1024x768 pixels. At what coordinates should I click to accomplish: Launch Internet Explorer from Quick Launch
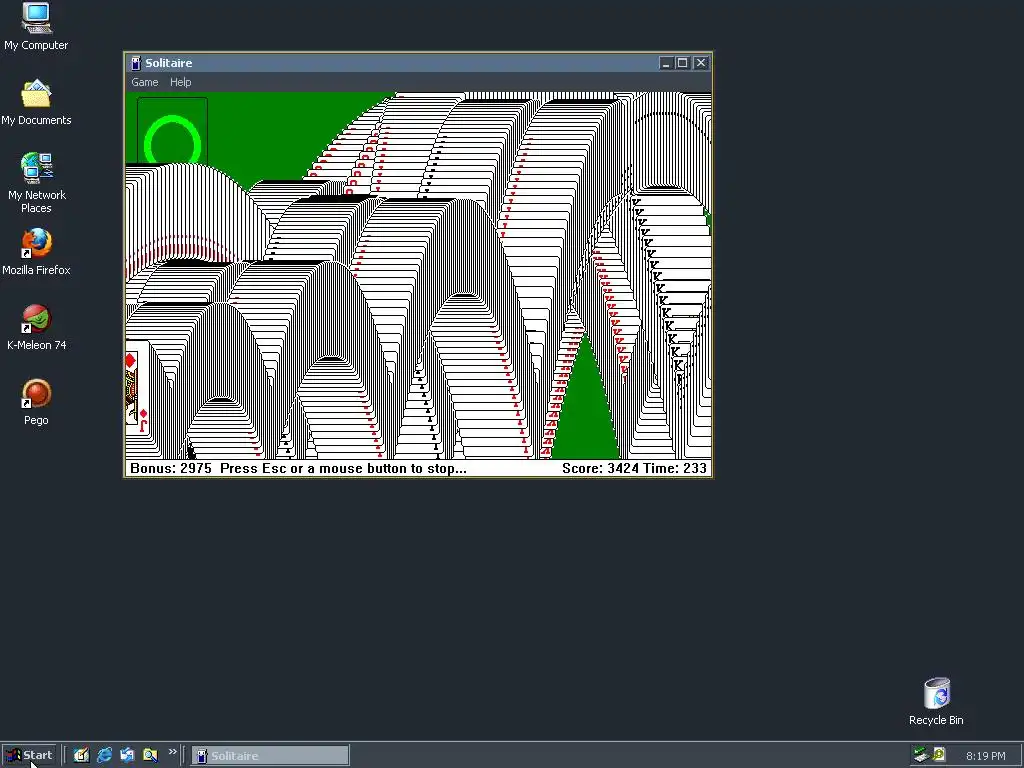104,756
